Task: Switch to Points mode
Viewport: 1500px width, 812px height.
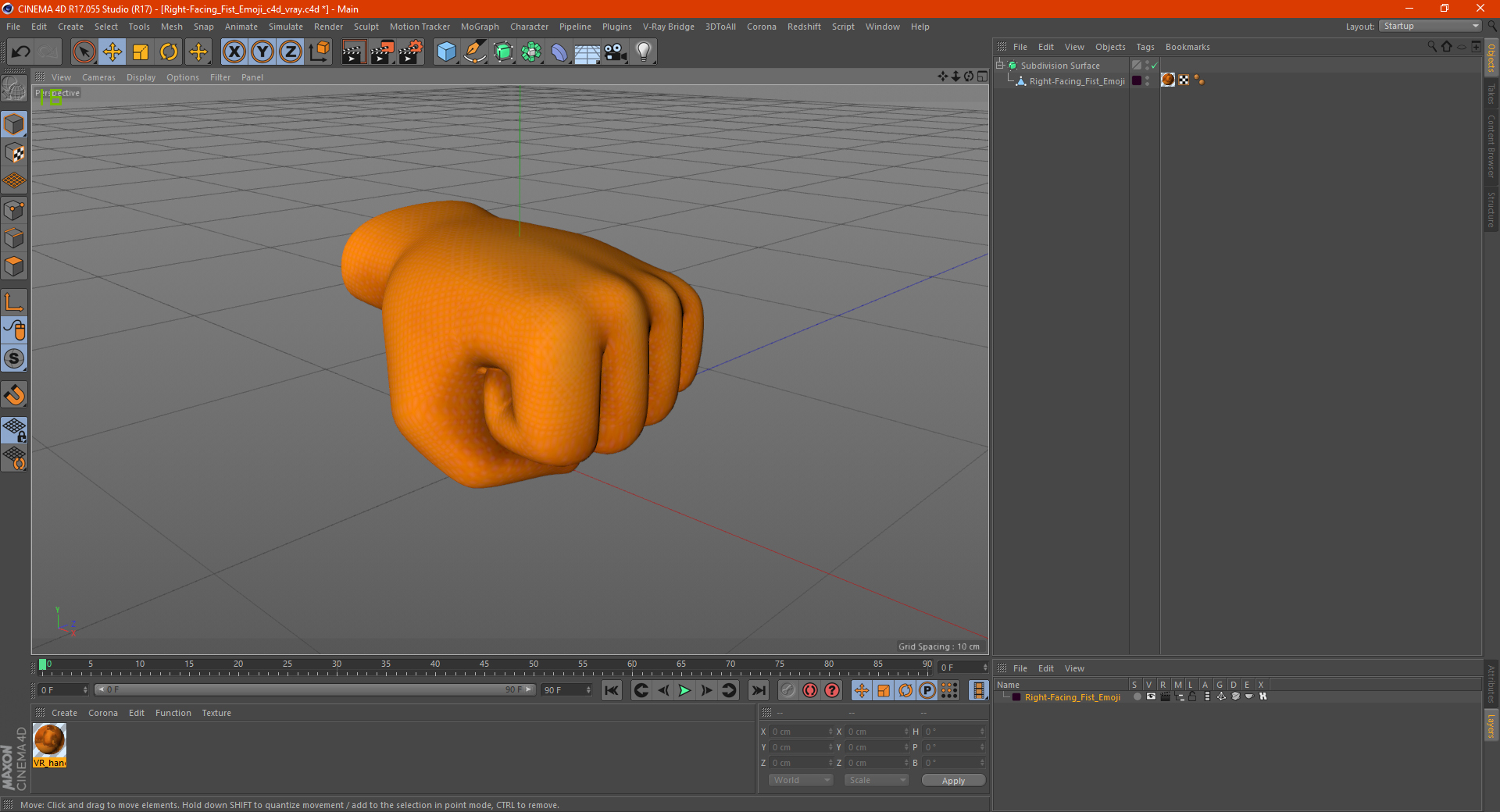Action: pos(15,210)
